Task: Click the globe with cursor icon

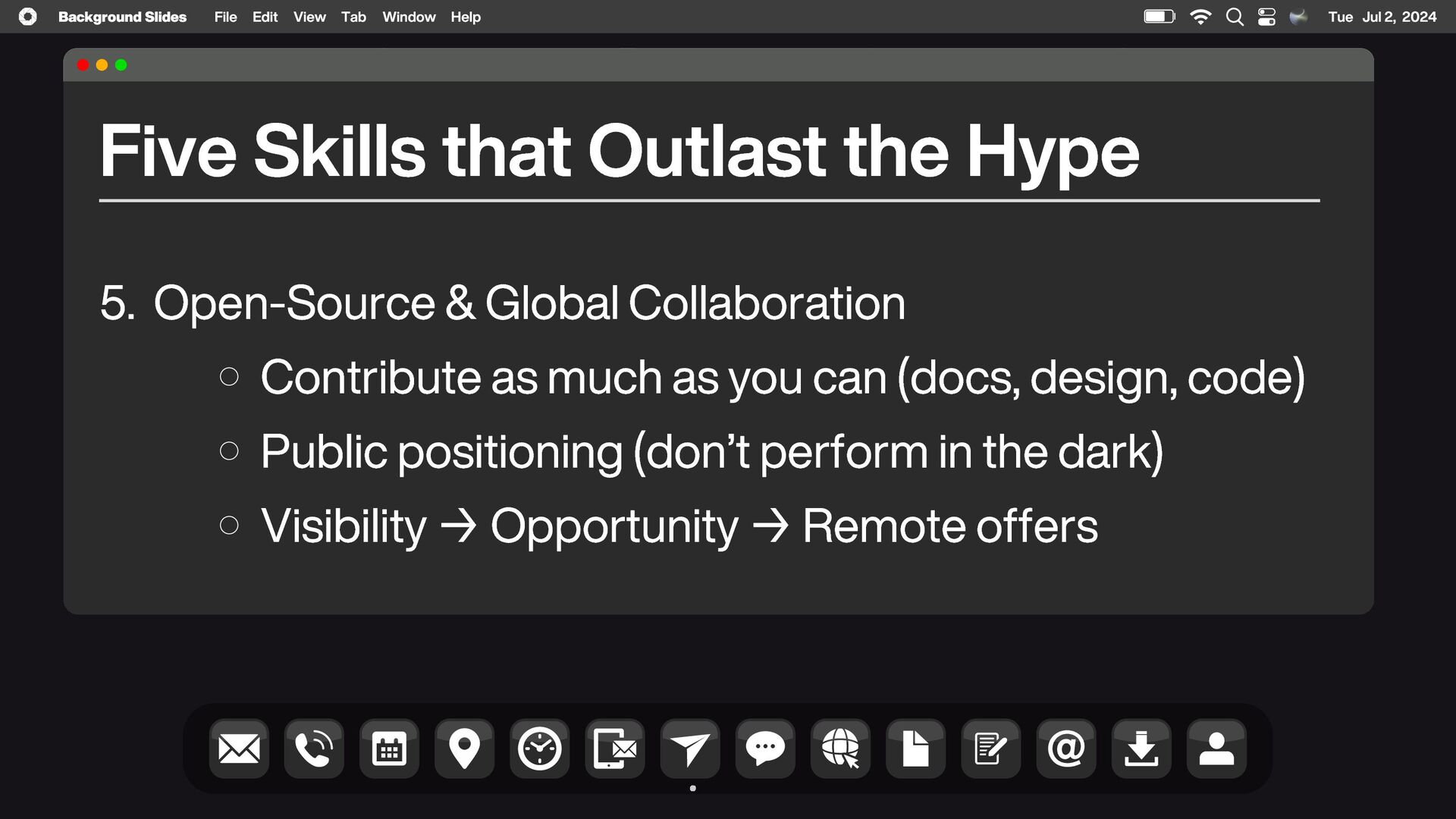Action: pos(840,749)
